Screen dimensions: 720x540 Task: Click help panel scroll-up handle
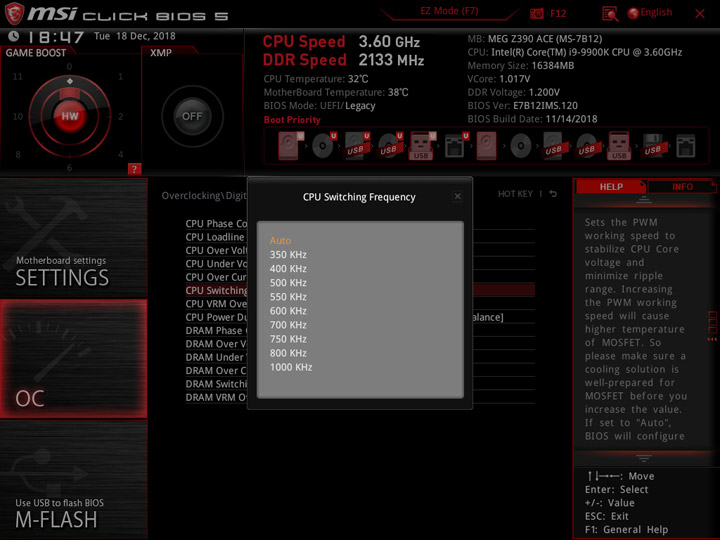tap(644, 200)
